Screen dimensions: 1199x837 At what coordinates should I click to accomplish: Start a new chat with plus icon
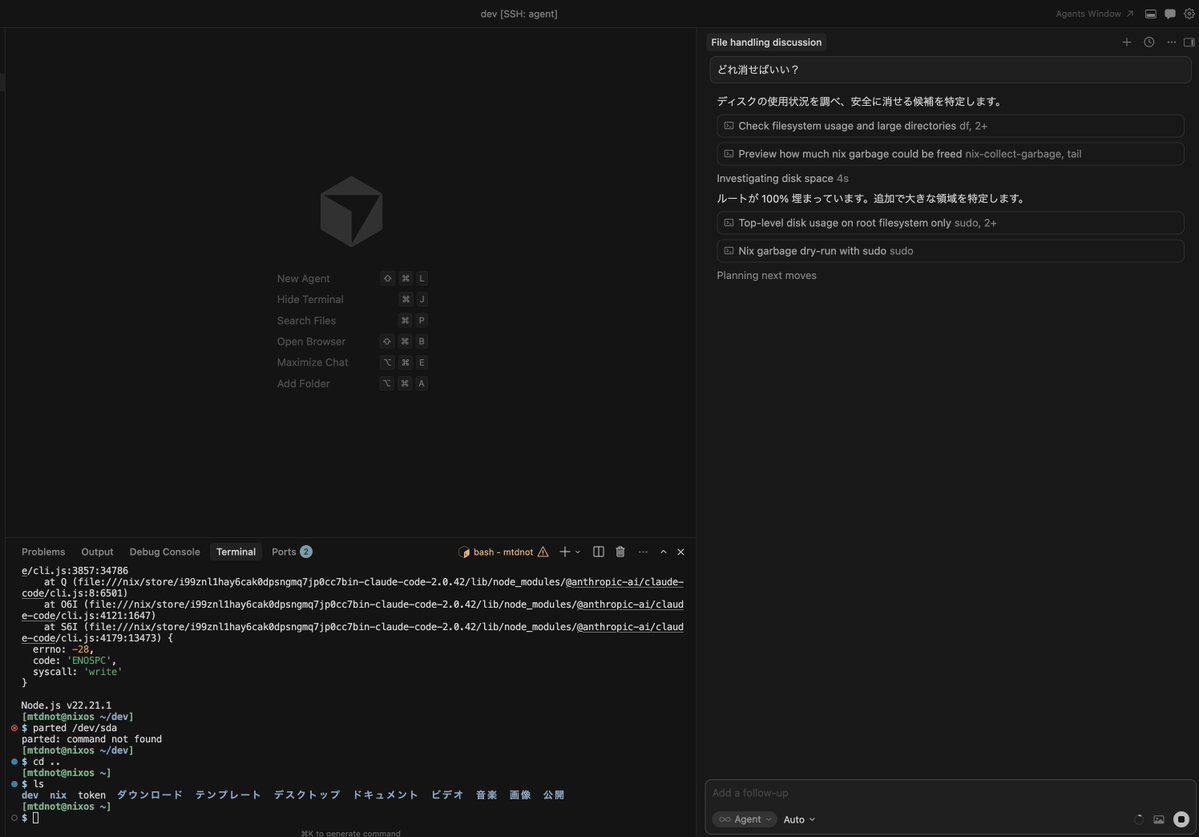coord(1126,42)
